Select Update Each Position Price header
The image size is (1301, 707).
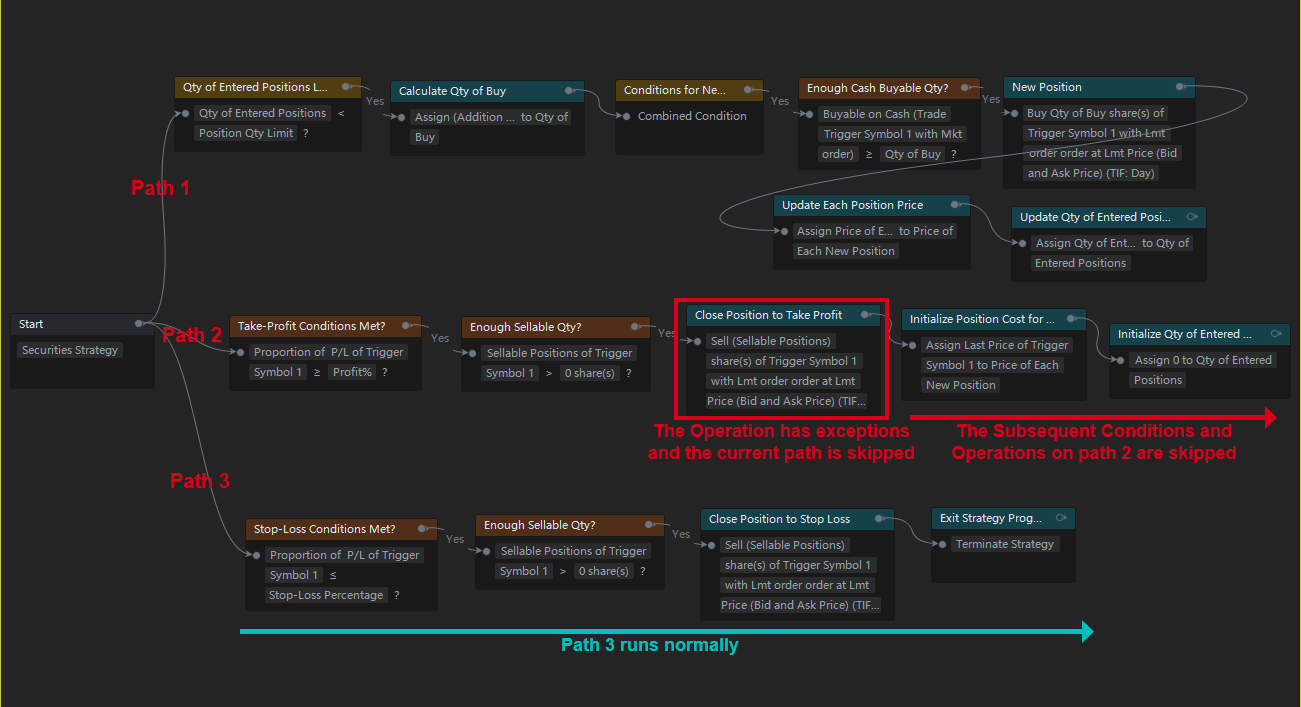pos(872,205)
